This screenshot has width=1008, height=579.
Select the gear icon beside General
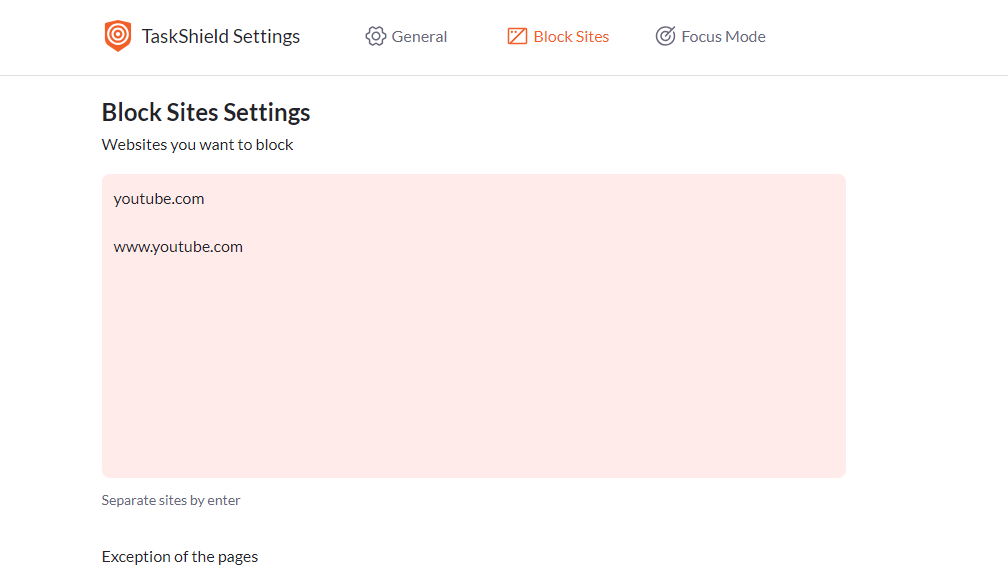click(x=375, y=36)
